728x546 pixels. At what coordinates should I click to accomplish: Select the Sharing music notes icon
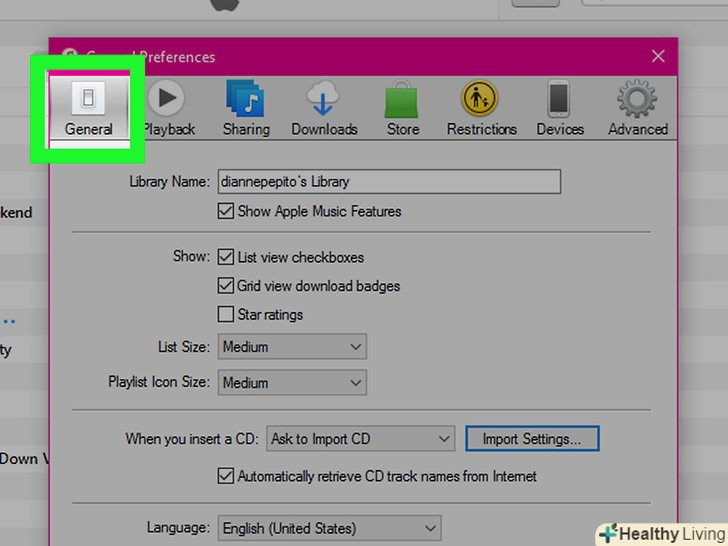point(245,98)
